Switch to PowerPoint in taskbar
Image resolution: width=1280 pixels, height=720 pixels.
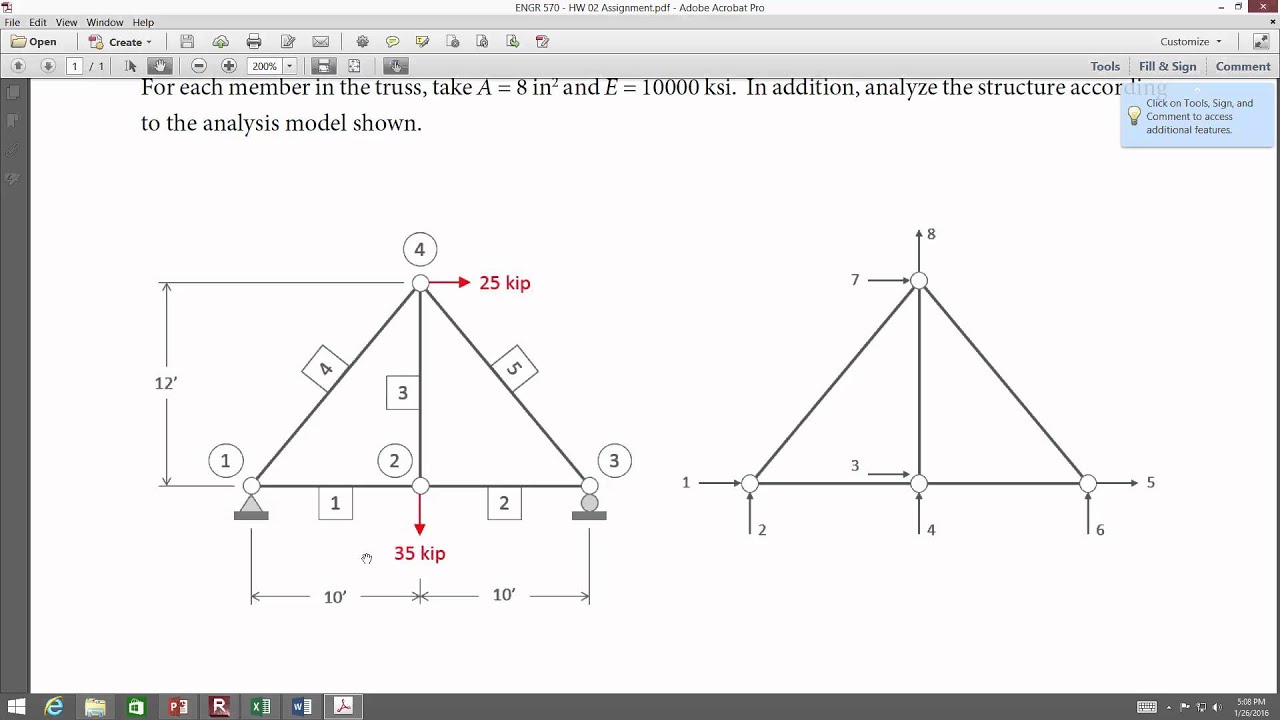tap(178, 707)
